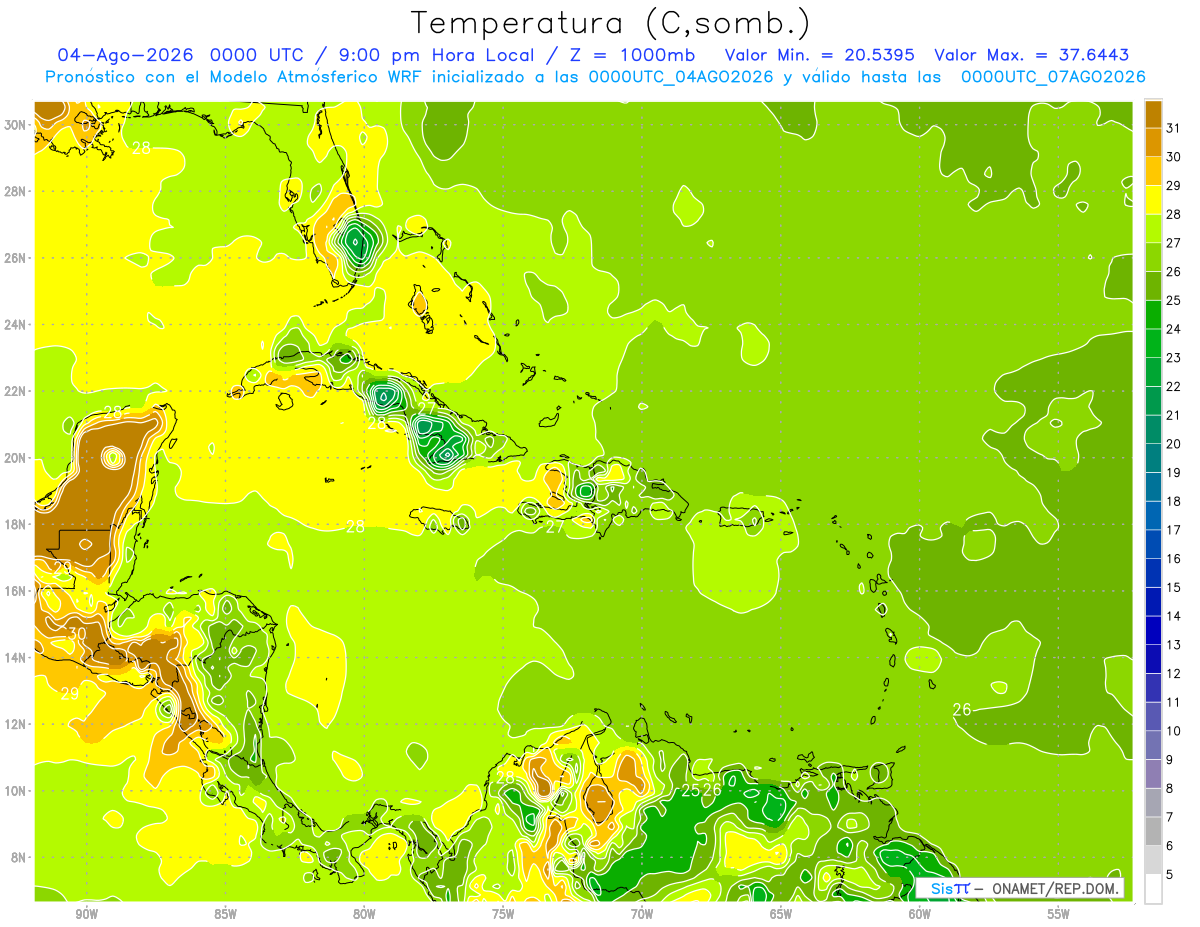Click the color scale label 10

coord(1173,731)
